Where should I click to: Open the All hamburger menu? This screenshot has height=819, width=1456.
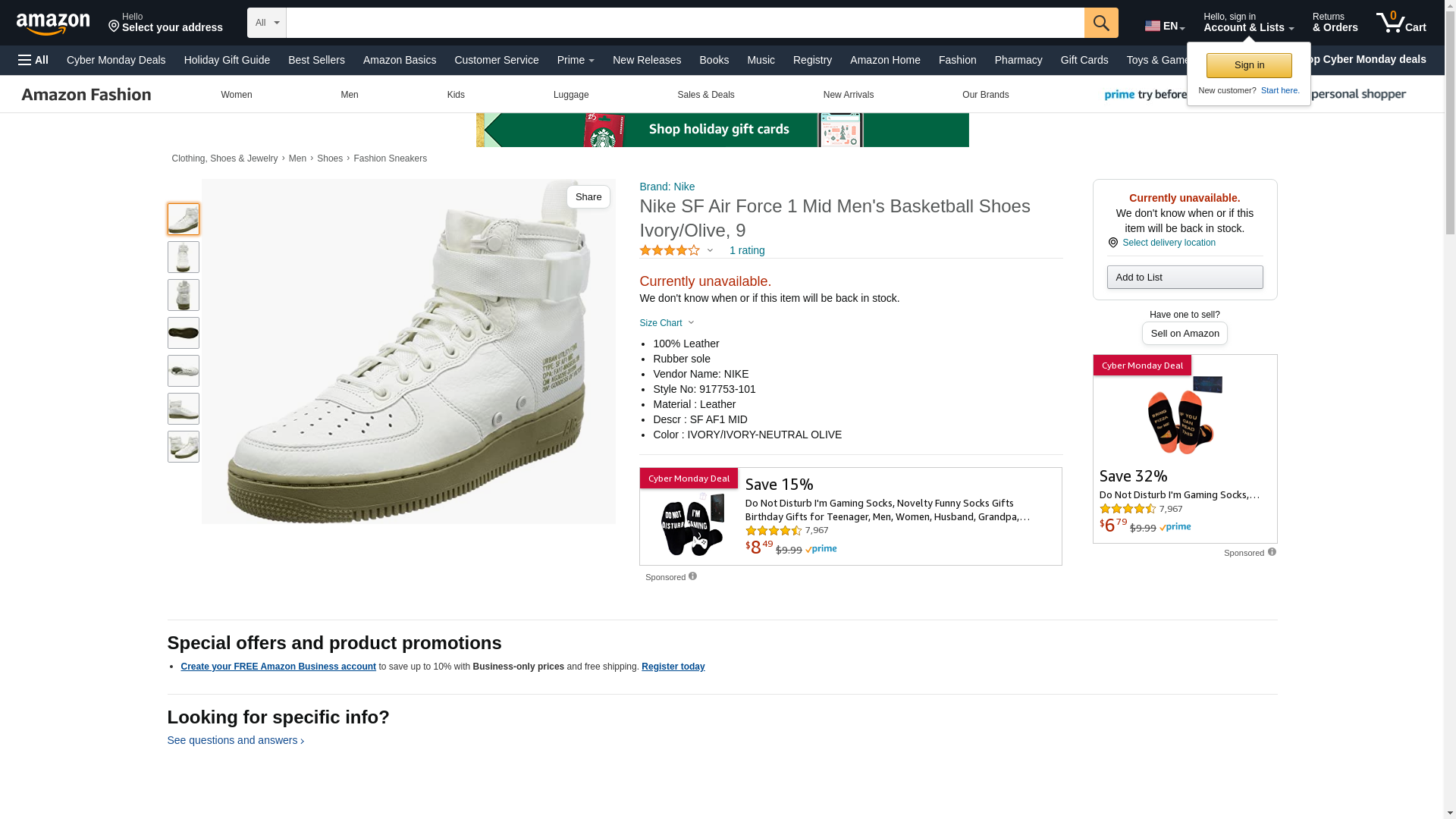pos(33,60)
